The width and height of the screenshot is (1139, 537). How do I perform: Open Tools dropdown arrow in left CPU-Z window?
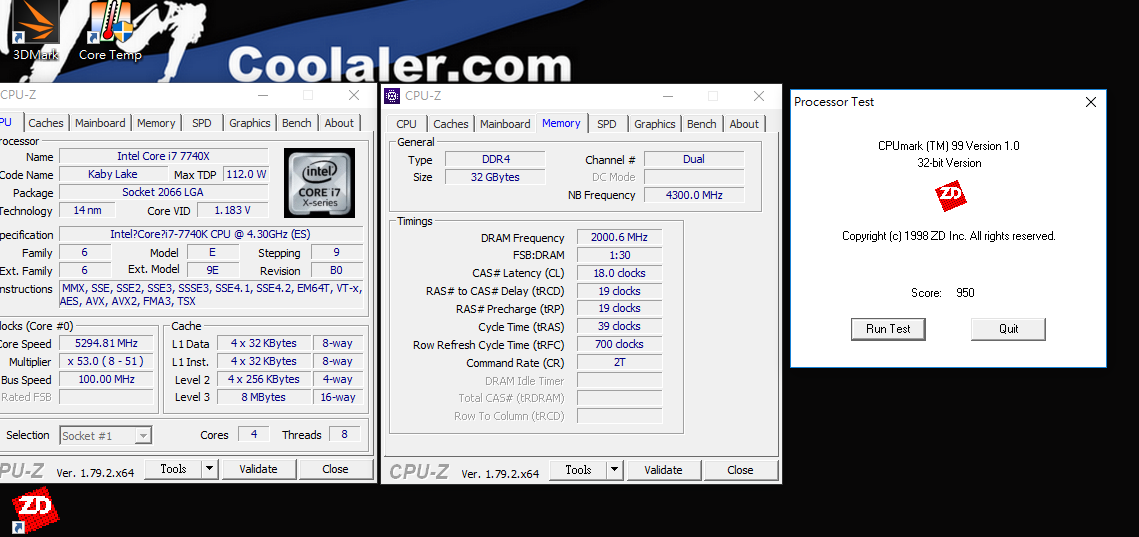pyautogui.click(x=209, y=469)
